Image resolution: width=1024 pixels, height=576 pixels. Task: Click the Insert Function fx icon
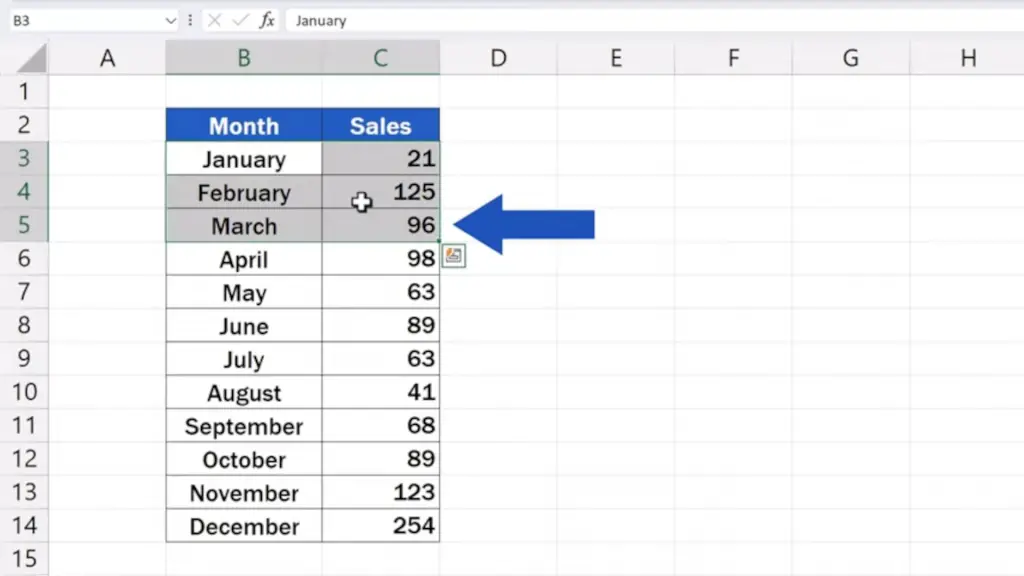[x=266, y=20]
